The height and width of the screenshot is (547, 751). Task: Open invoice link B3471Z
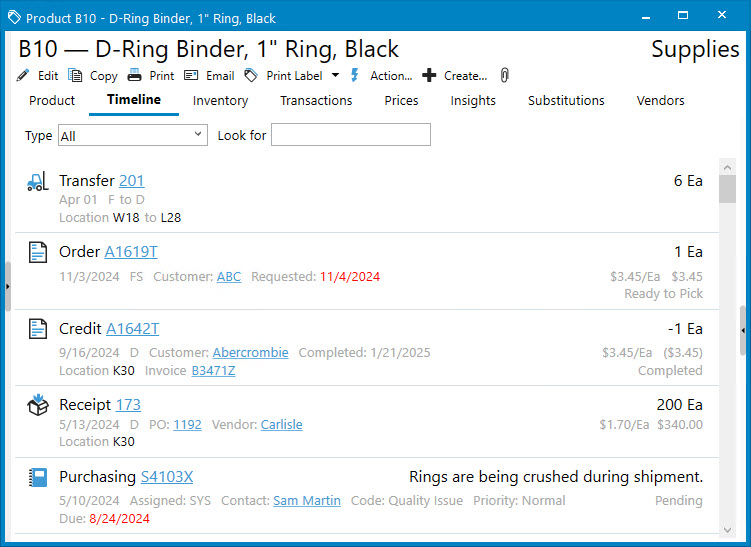click(x=214, y=371)
